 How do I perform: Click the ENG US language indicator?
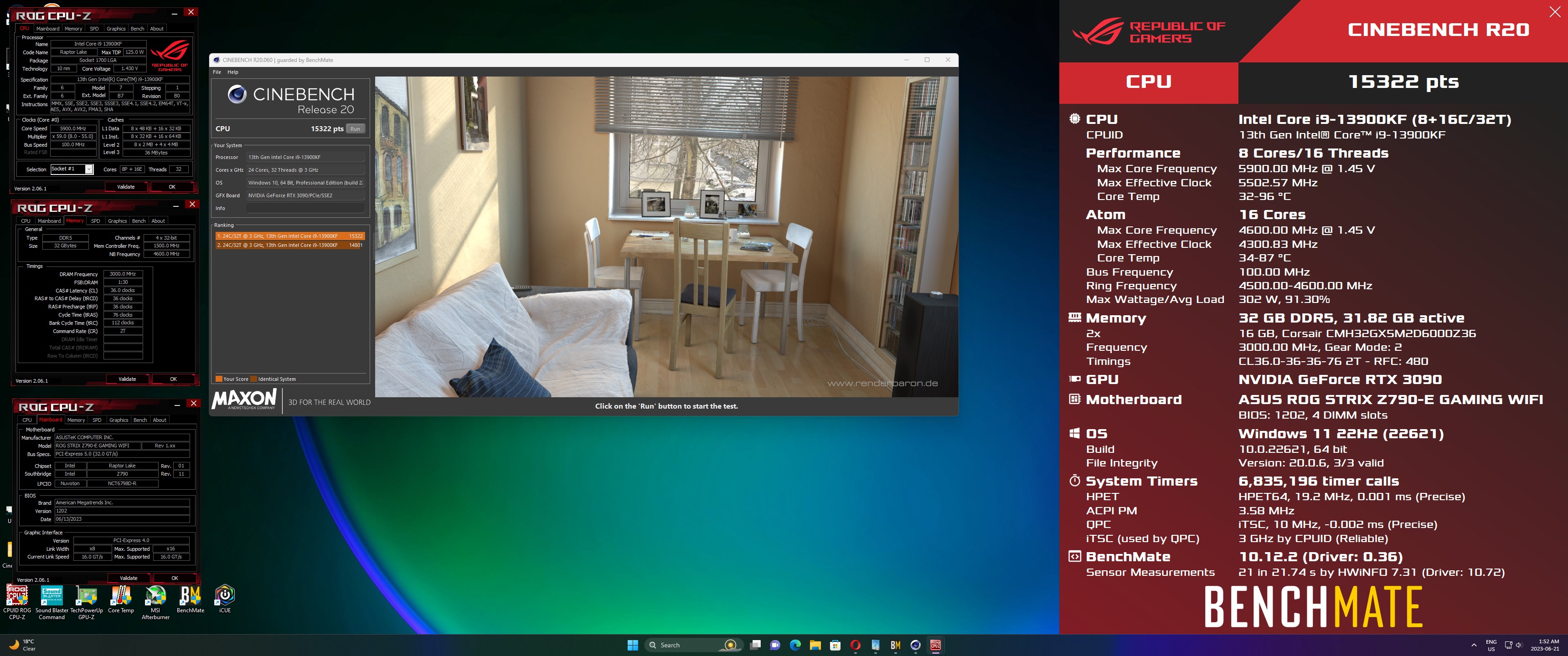1491,645
